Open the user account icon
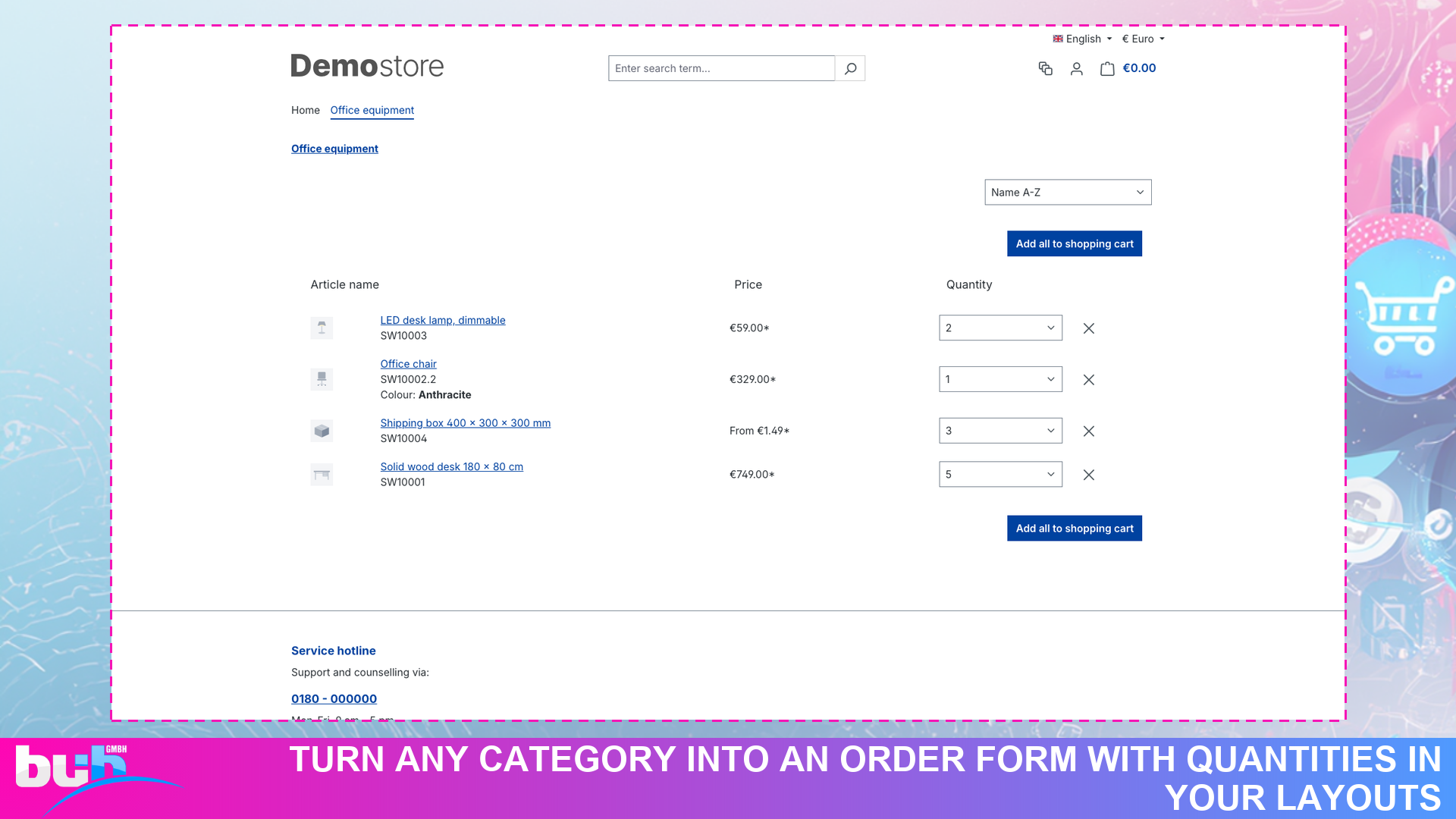Viewport: 1456px width, 819px height. point(1076,69)
